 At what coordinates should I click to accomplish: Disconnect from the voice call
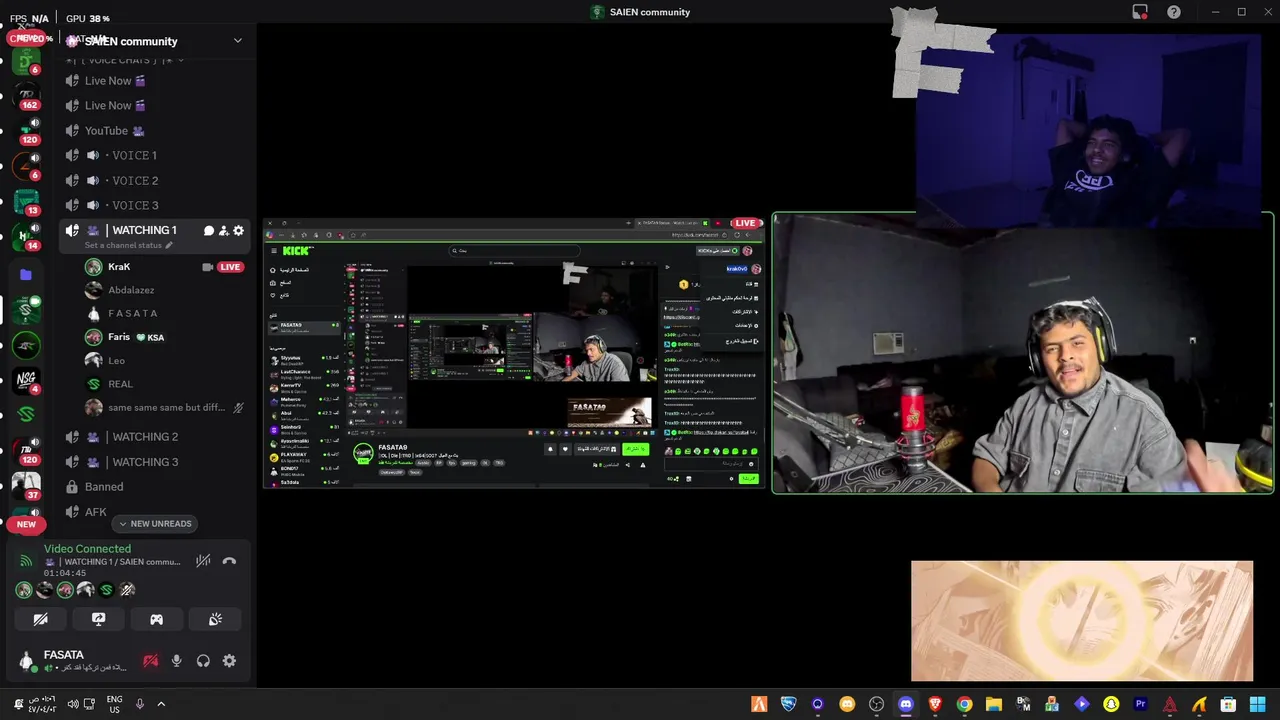pos(229,561)
